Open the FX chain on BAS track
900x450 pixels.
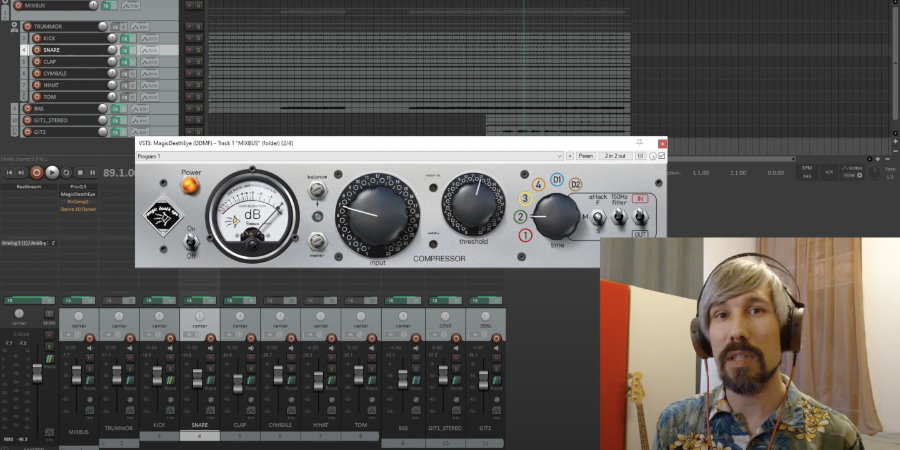[116, 108]
